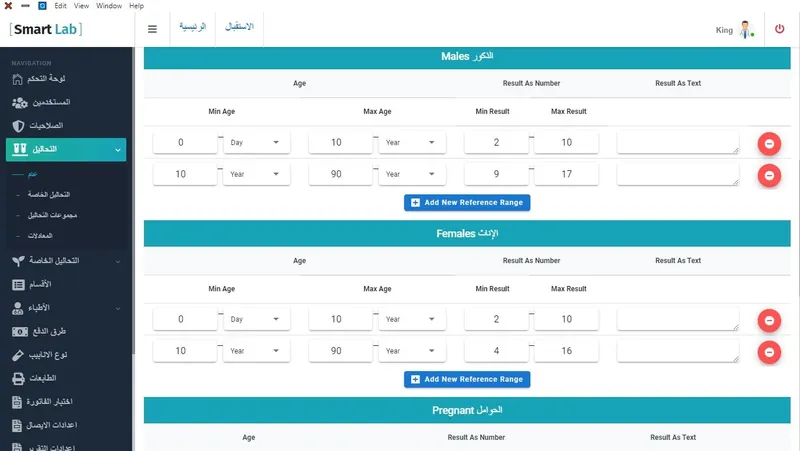The height and width of the screenshot is (451, 800).
Task: Click the hamburger menu icon
Action: click(152, 29)
